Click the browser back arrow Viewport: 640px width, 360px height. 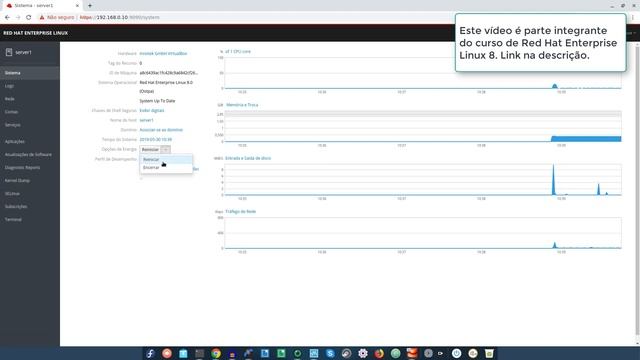point(7,18)
